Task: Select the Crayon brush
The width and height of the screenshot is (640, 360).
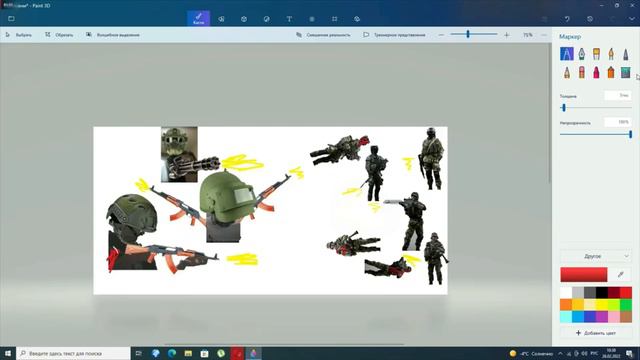Action: point(596,73)
